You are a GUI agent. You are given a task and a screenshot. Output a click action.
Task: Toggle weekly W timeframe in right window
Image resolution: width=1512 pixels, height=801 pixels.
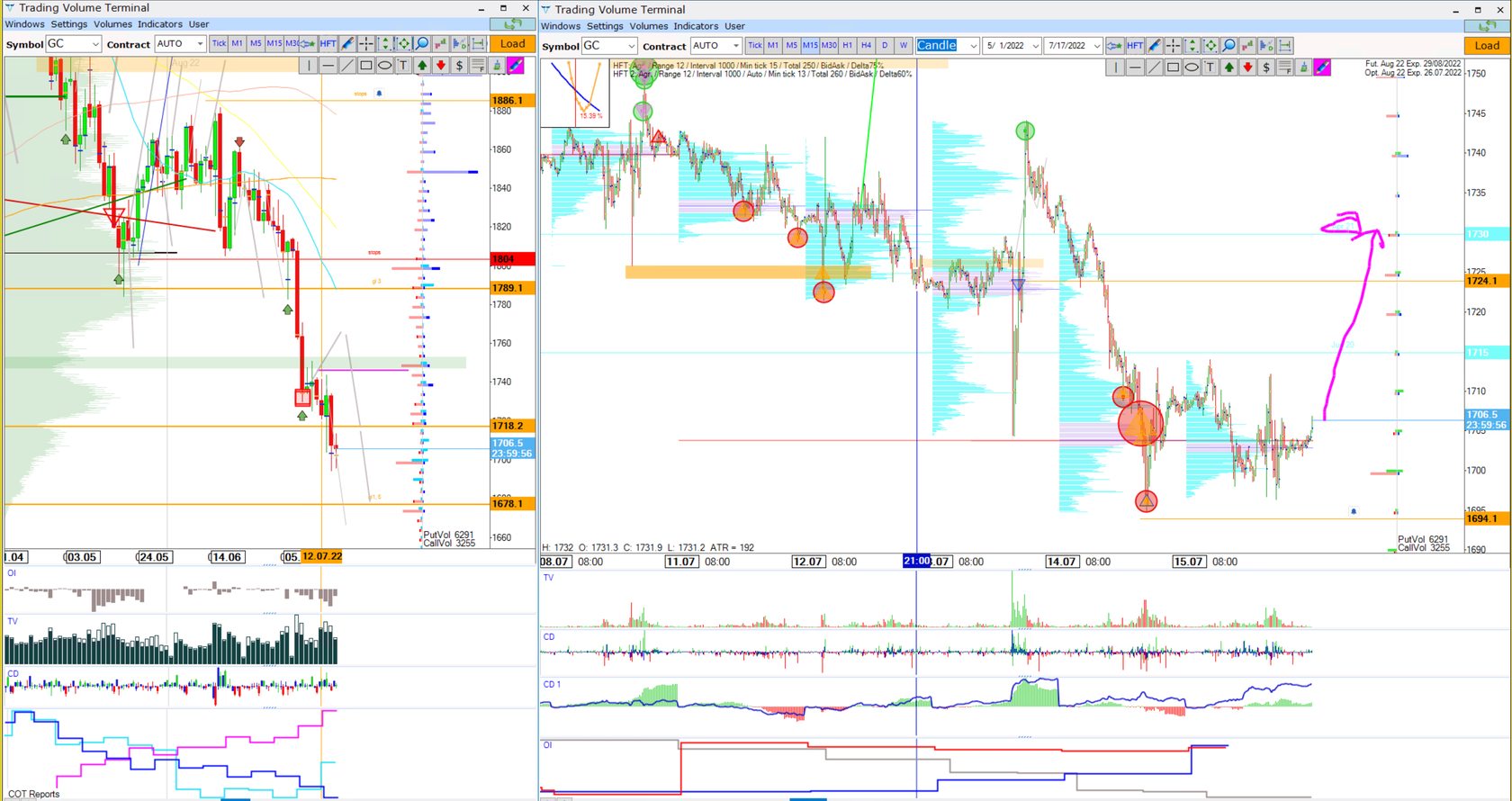coord(904,45)
